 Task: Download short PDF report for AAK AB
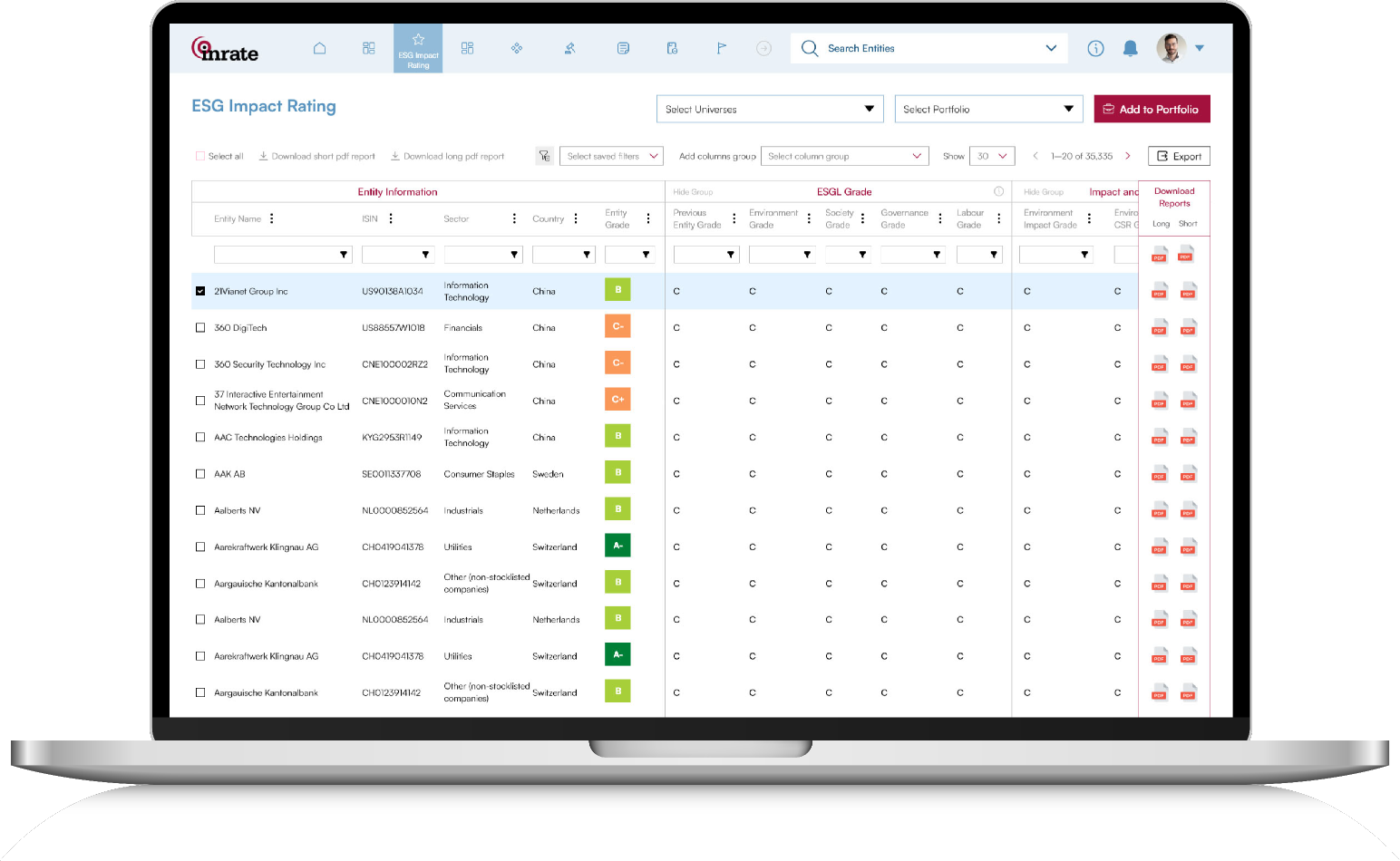click(1188, 474)
